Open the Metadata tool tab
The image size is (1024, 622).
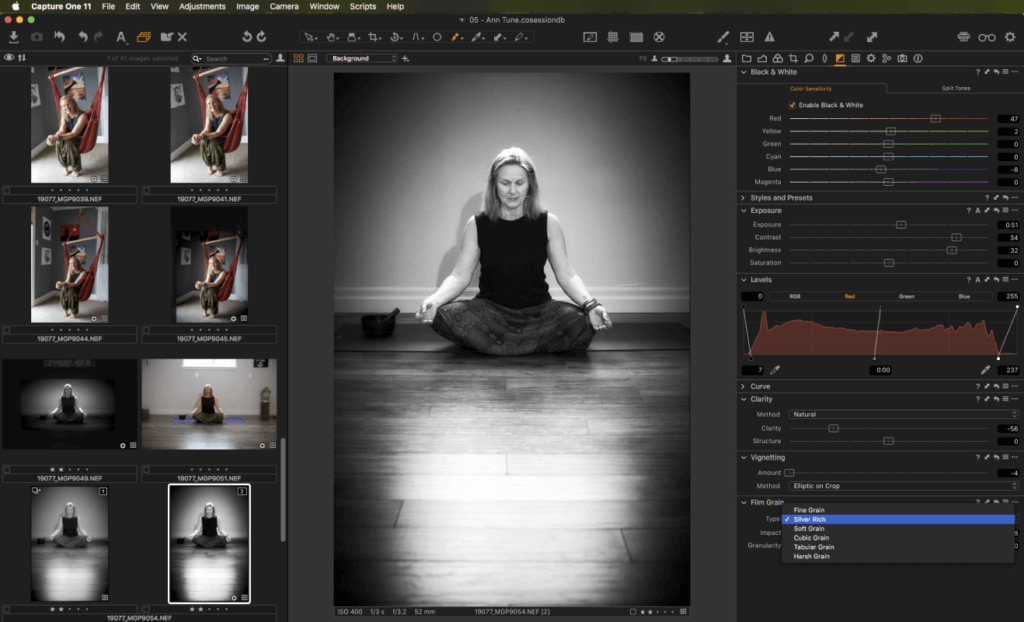(x=857, y=58)
